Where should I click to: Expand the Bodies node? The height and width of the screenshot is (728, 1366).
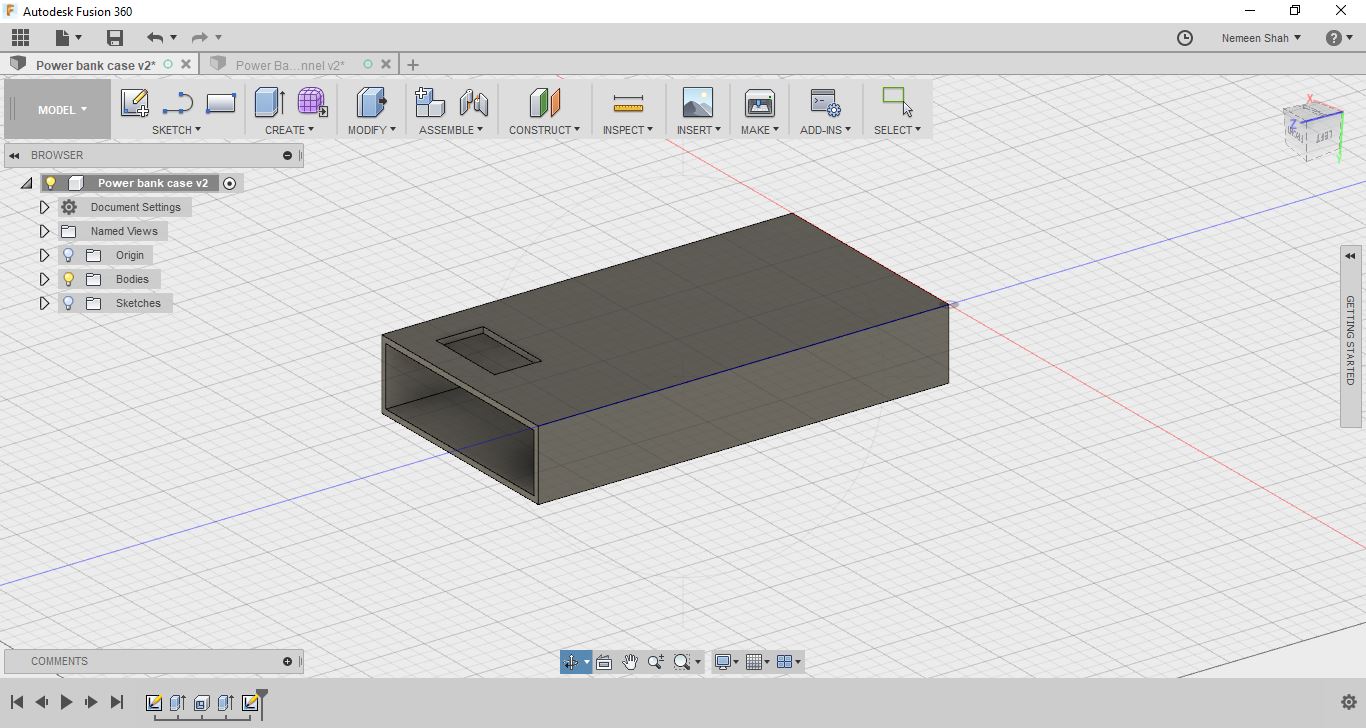[44, 279]
